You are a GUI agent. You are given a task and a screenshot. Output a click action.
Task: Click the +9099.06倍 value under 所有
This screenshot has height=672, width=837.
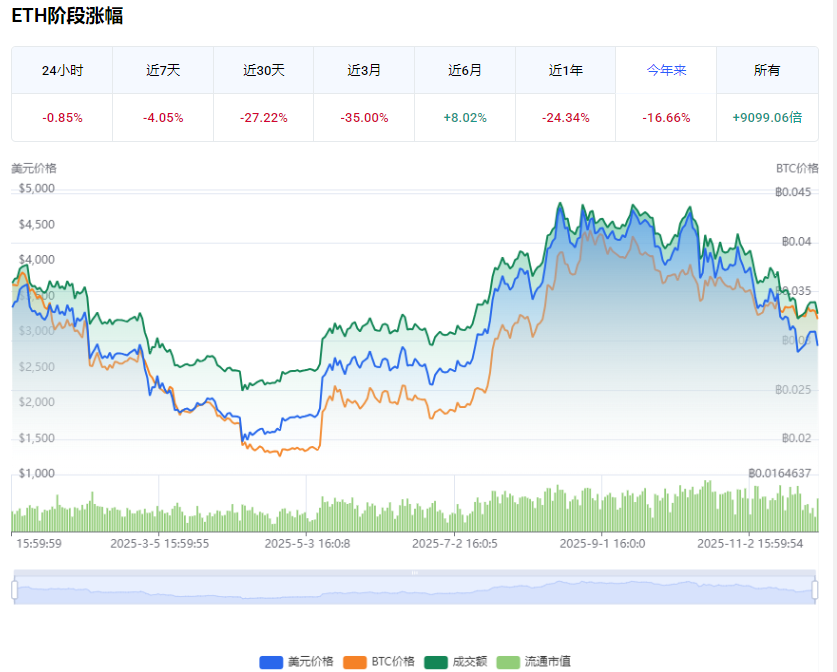(767, 117)
